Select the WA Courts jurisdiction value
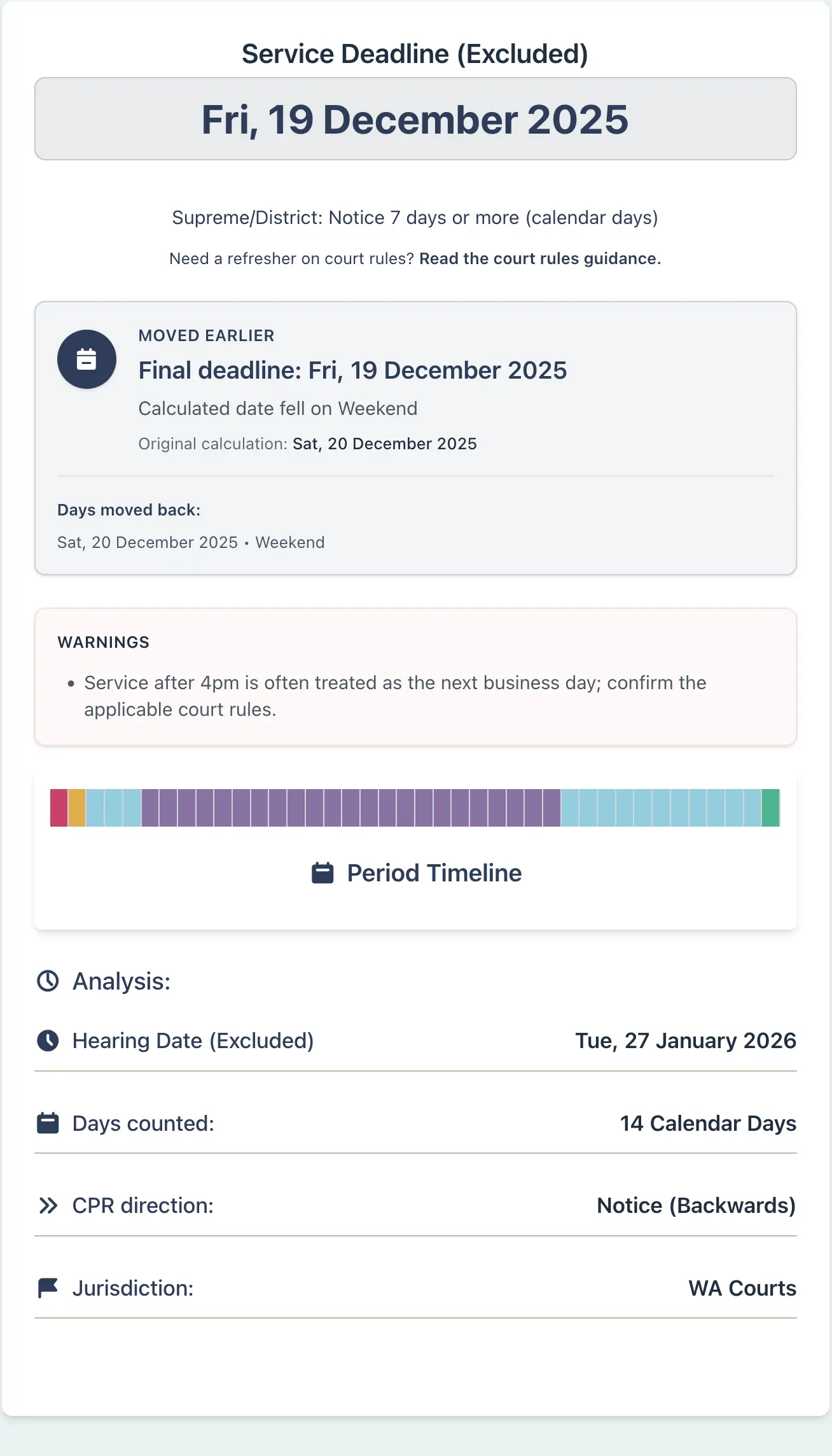This screenshot has width=832, height=1456. pyautogui.click(x=742, y=1288)
